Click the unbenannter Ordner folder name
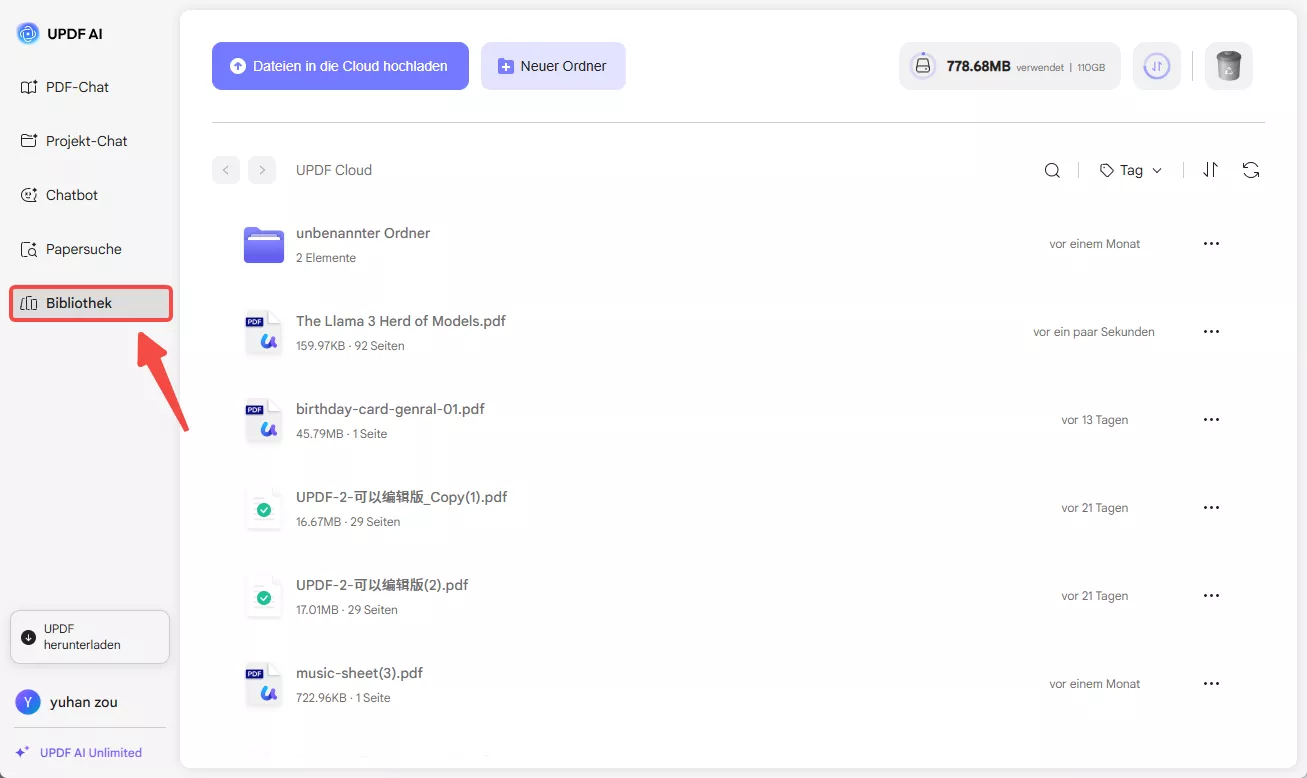The height and width of the screenshot is (778, 1307). tap(363, 233)
